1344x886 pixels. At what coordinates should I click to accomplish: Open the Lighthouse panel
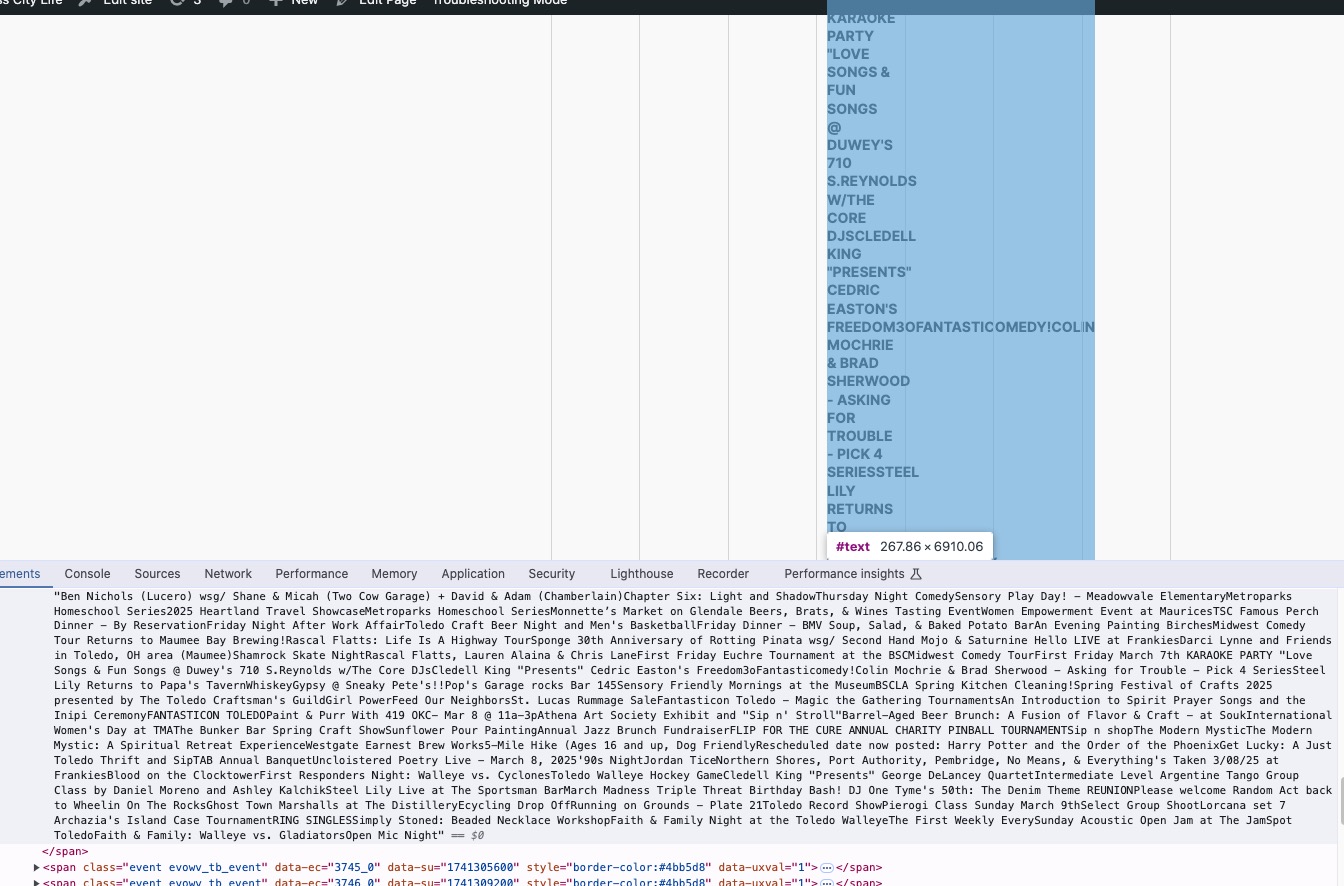pos(642,574)
